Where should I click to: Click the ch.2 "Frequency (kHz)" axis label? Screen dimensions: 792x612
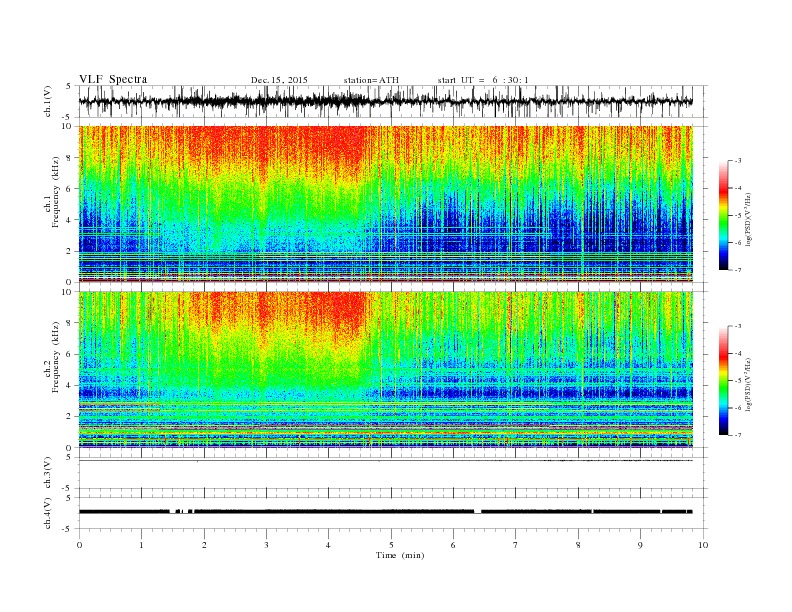click(56, 357)
